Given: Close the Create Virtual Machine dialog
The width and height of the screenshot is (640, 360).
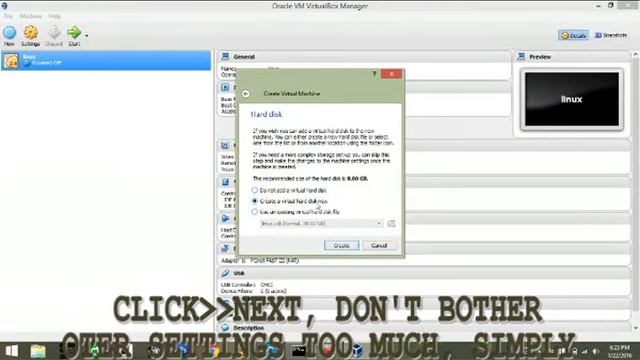Looking at the screenshot, I should pyautogui.click(x=391, y=73).
